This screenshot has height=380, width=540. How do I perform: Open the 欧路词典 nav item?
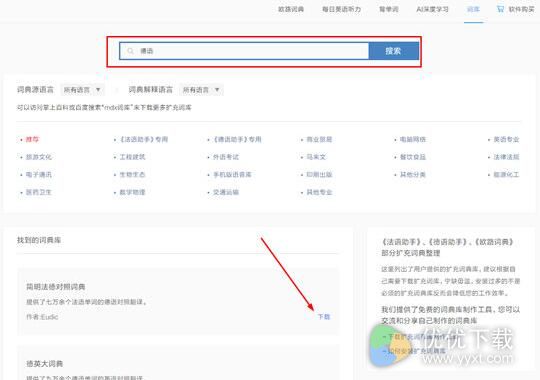tap(291, 9)
